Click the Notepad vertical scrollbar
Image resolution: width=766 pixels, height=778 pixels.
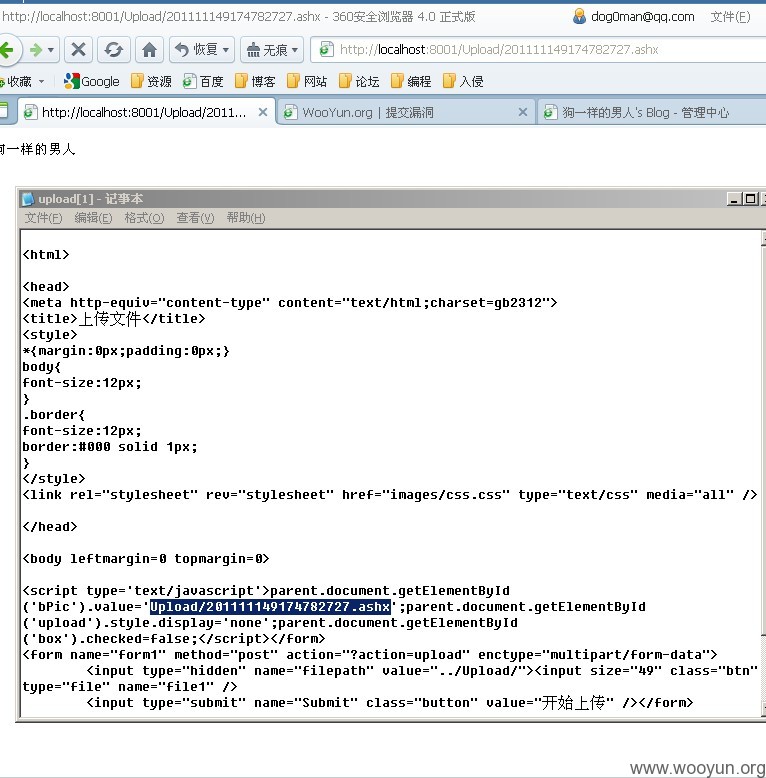(763, 474)
